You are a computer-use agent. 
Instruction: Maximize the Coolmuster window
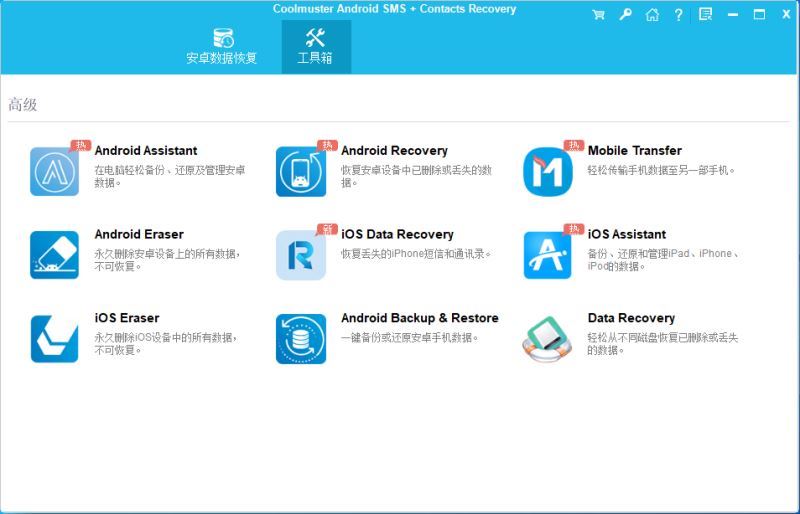coord(759,14)
